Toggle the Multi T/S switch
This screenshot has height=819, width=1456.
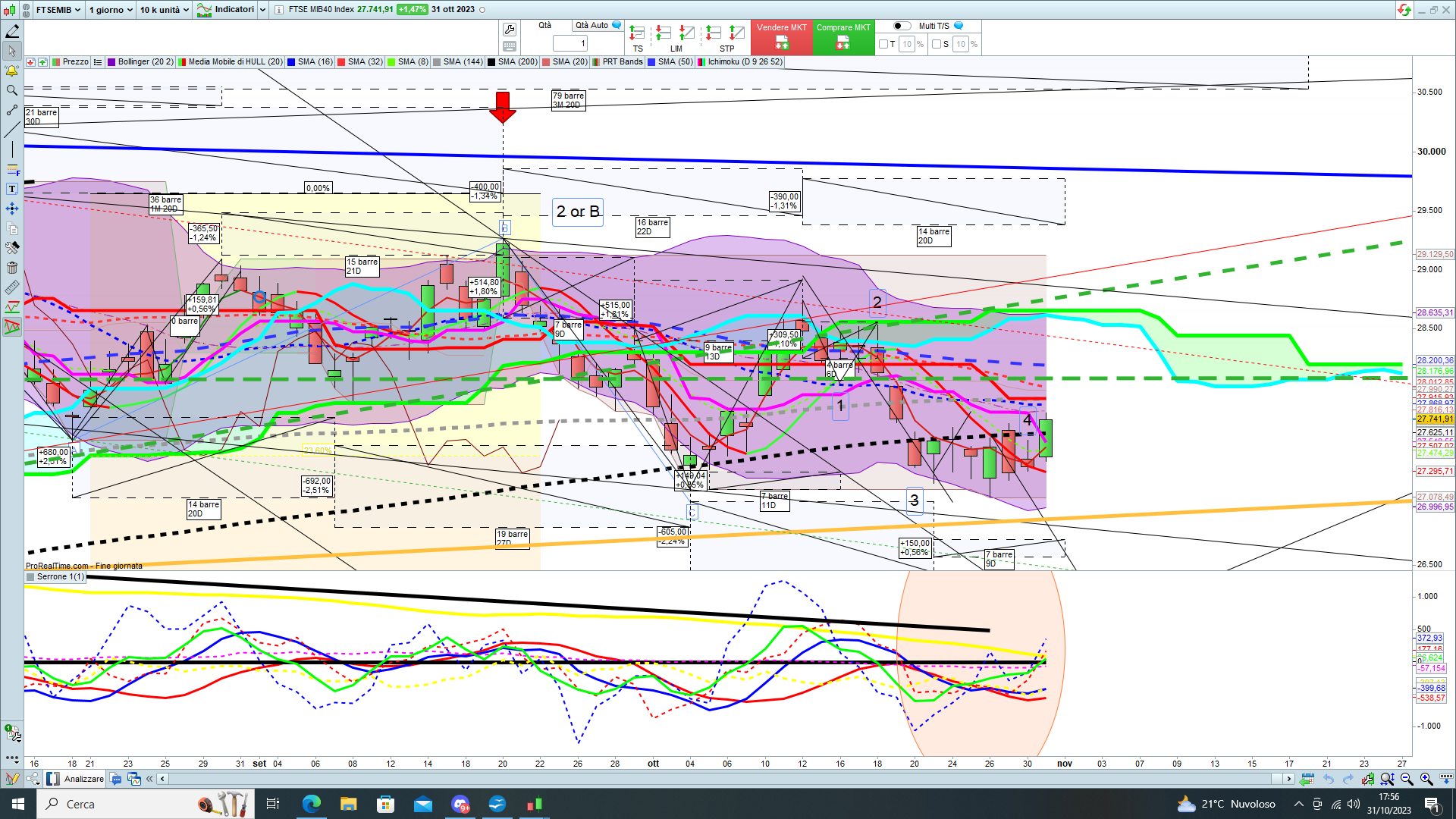901,26
